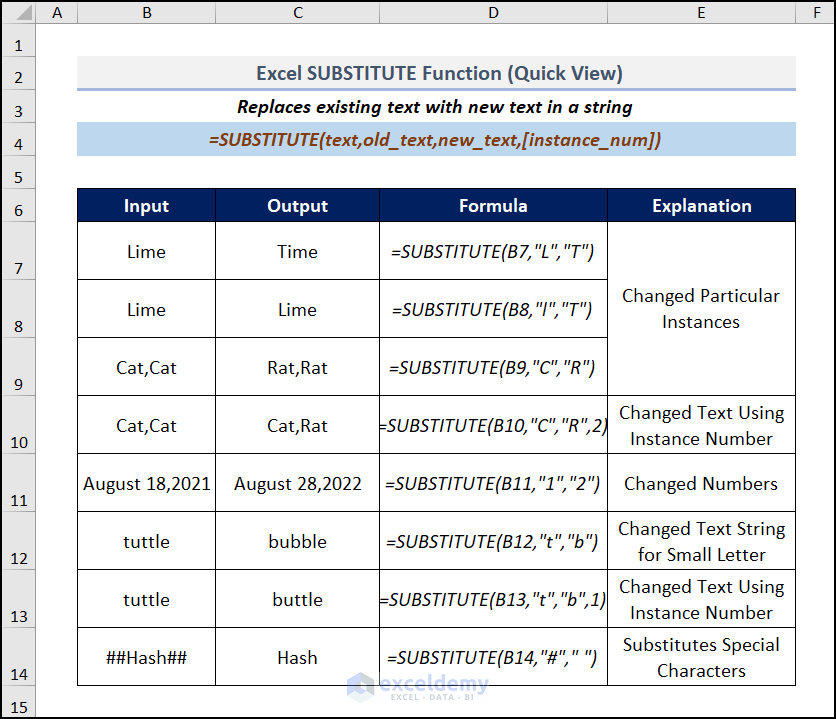Click the 'bubble' output cell

point(297,541)
